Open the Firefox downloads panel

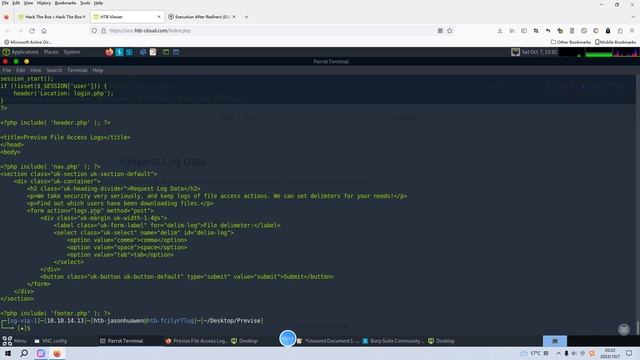500,31
